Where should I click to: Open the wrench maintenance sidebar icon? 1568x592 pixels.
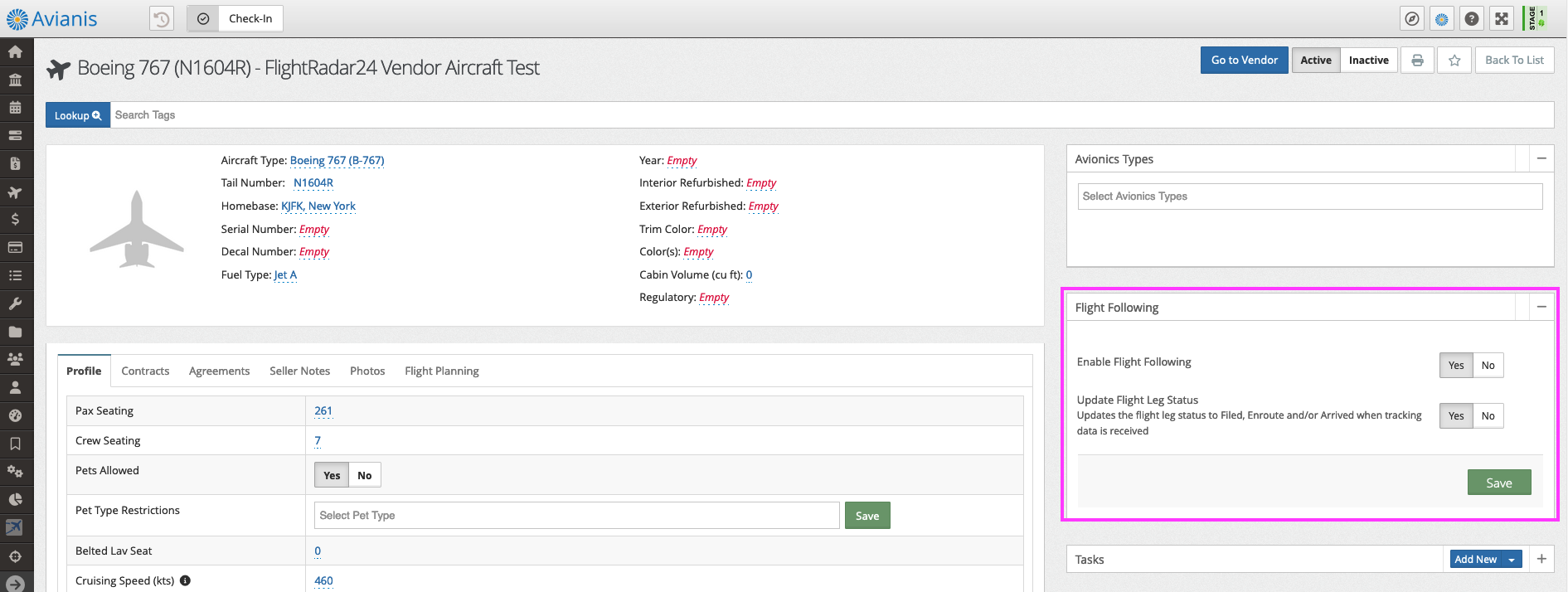(x=15, y=303)
